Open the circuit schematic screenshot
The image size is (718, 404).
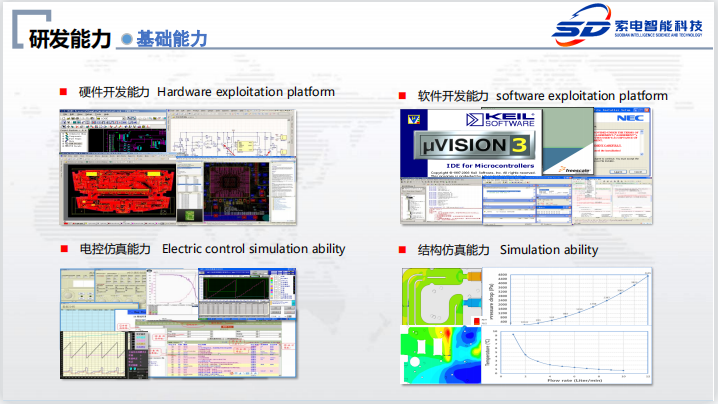pos(232,134)
